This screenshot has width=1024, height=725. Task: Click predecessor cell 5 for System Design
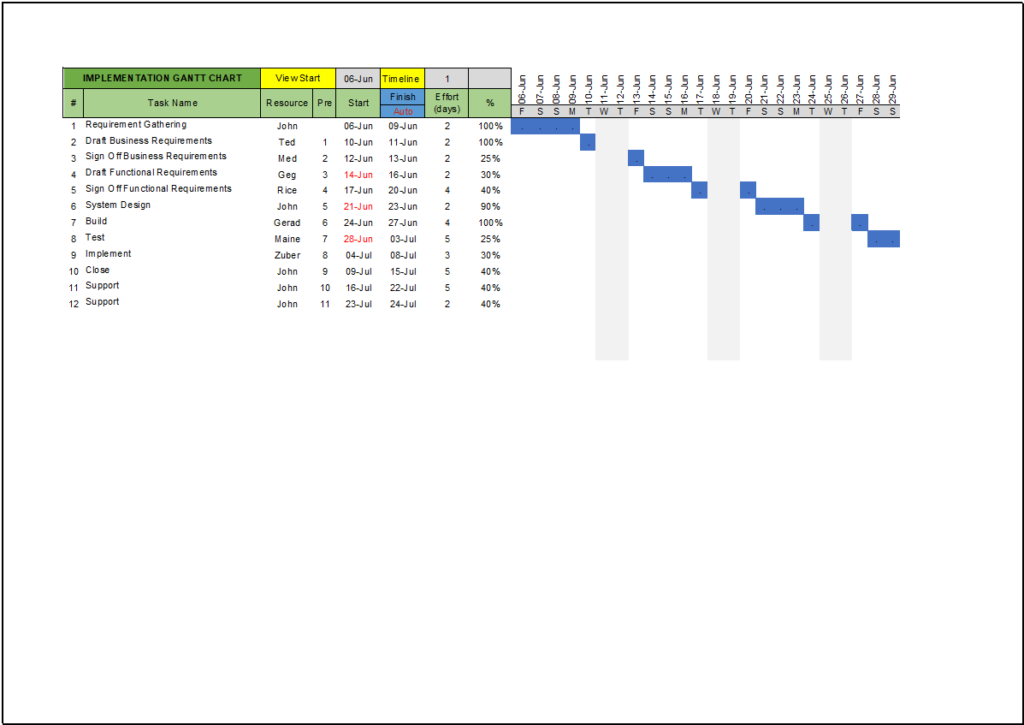[x=322, y=206]
